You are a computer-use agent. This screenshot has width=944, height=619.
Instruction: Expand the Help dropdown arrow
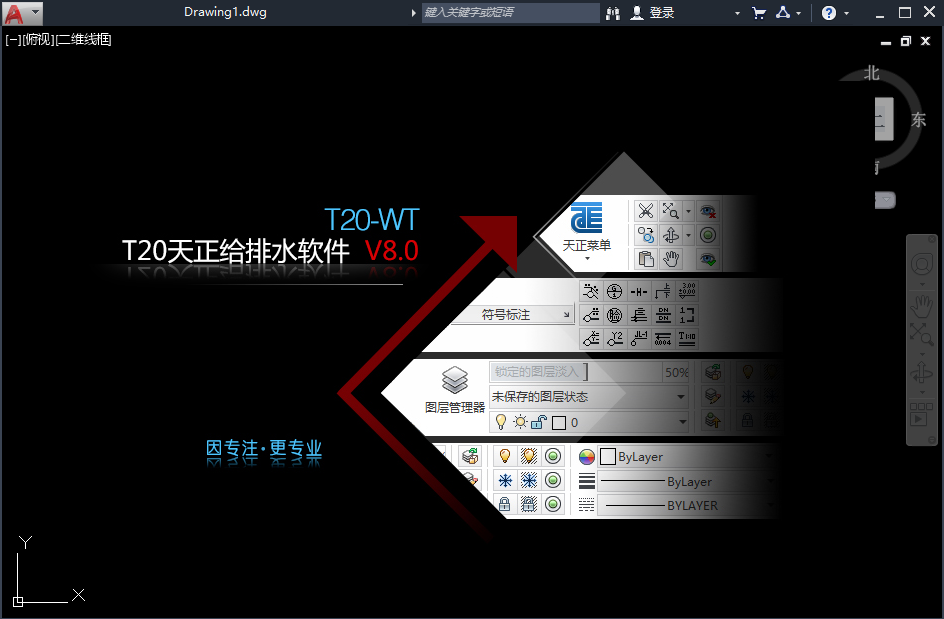[x=846, y=13]
